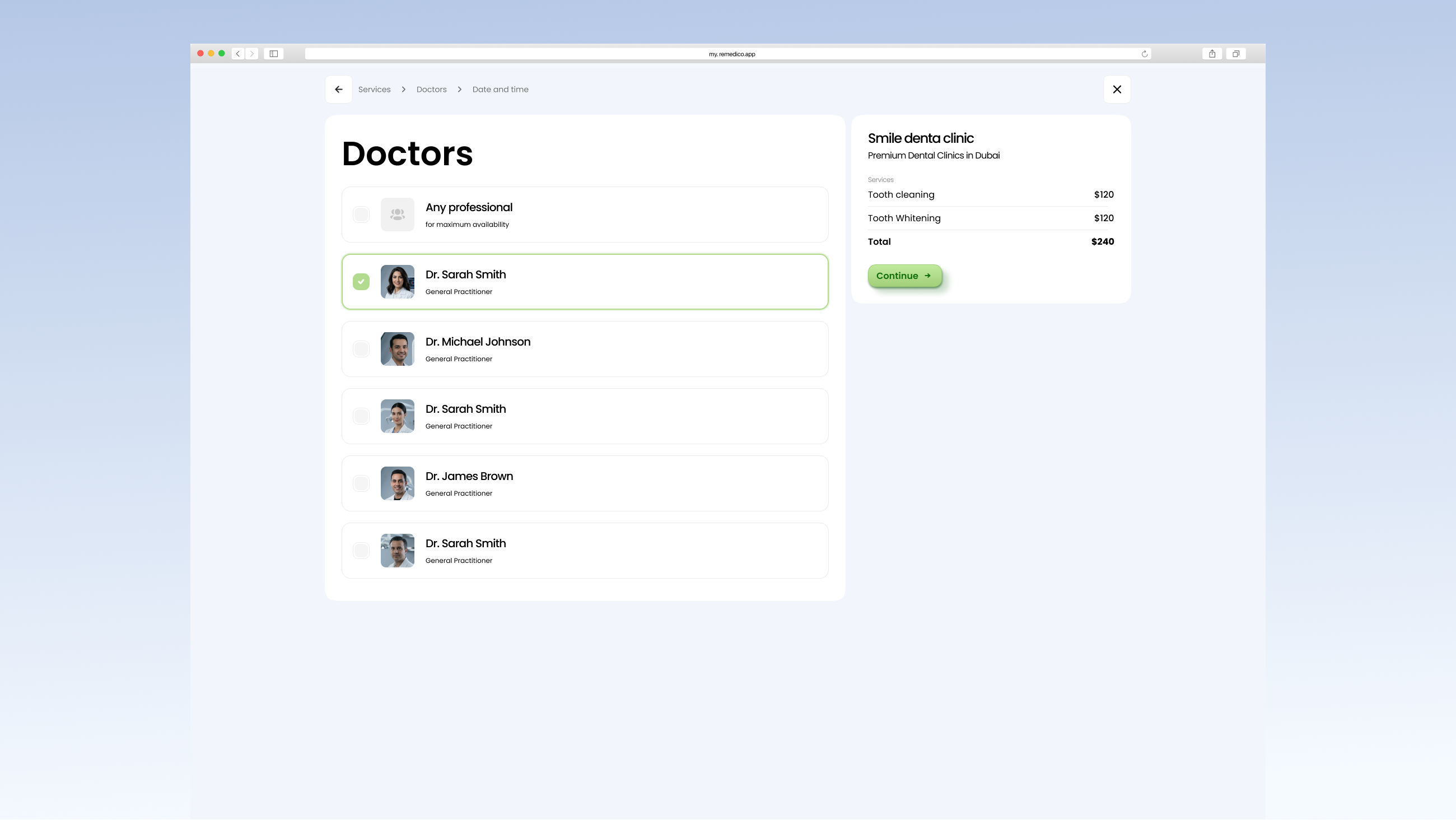Viewport: 1456px width, 820px height.
Task: Check the Dr. Michael Johnson checkbox
Action: coord(361,349)
